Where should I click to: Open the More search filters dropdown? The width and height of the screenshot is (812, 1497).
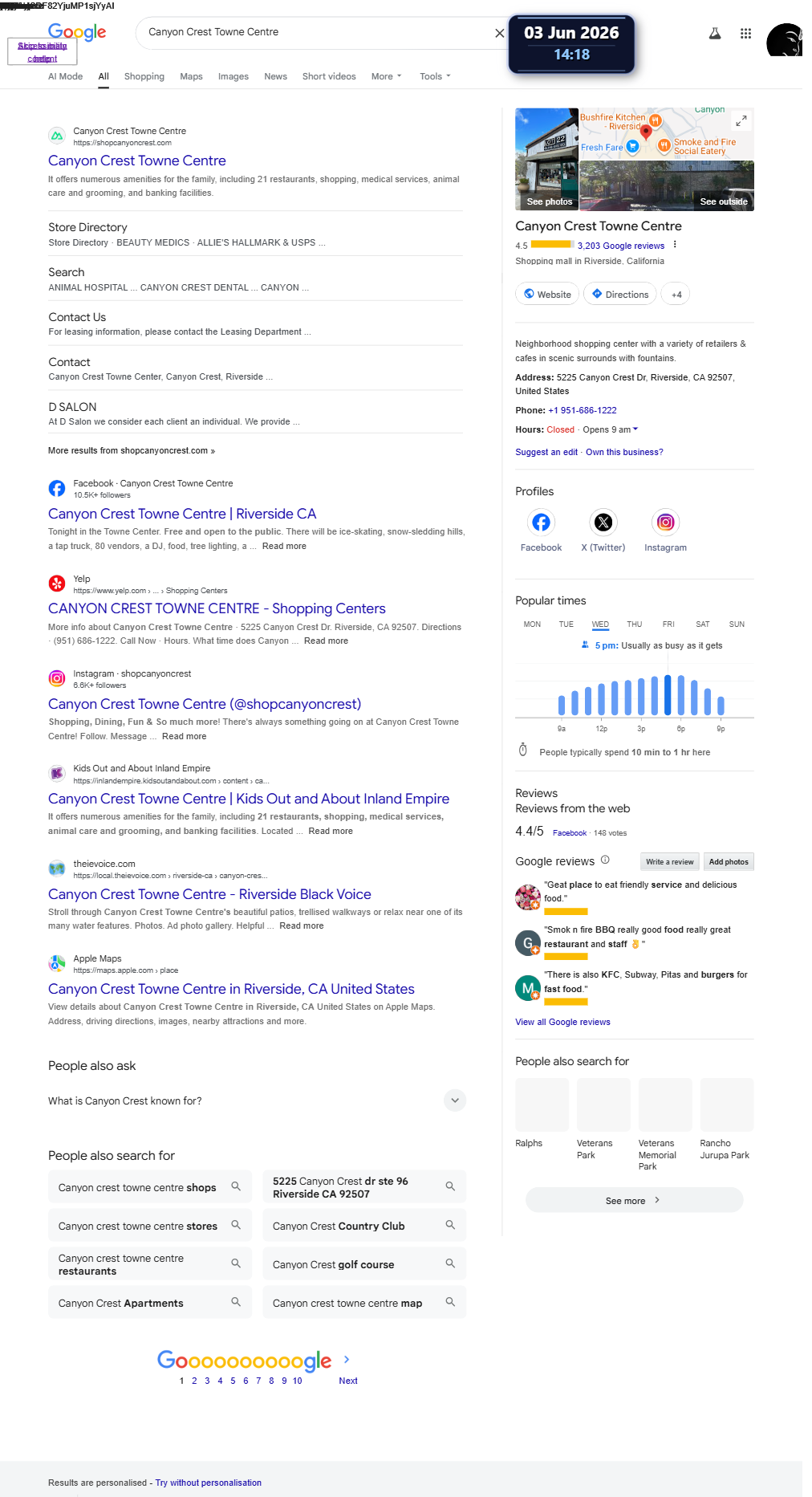(x=387, y=76)
